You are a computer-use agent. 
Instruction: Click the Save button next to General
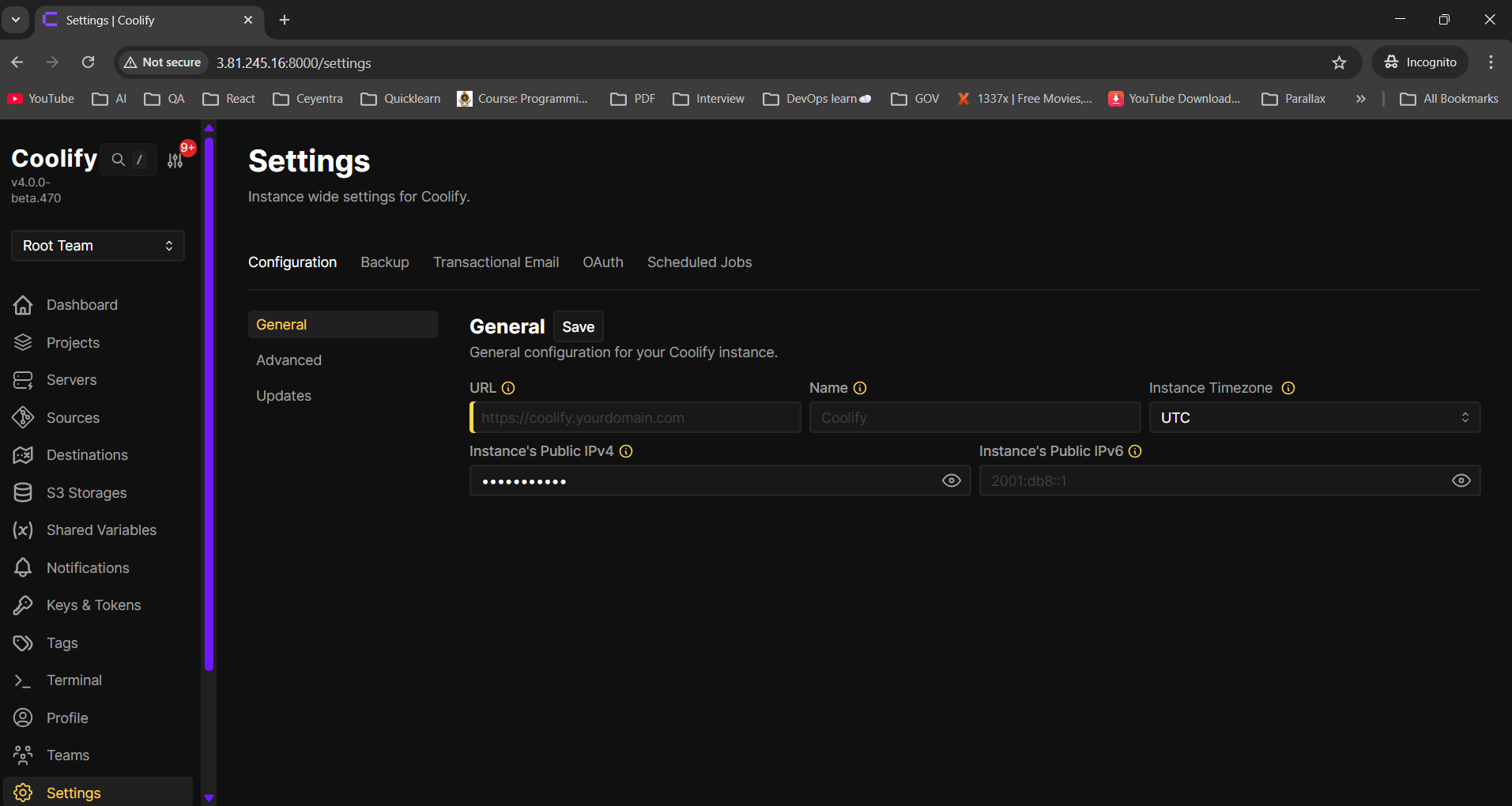(x=578, y=327)
